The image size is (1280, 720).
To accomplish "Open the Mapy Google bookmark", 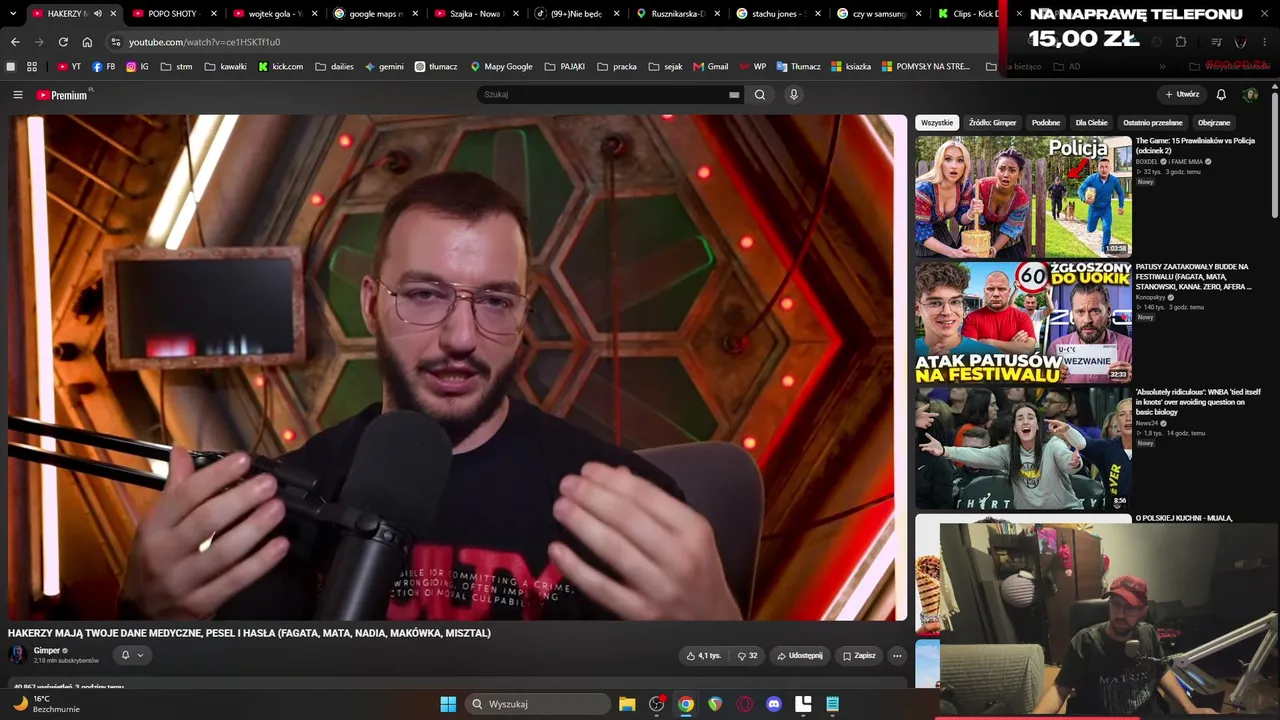I will (x=501, y=67).
